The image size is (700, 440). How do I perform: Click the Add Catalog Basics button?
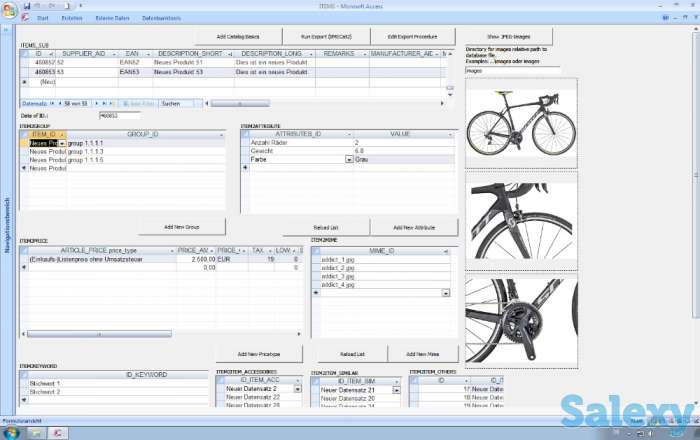tap(238, 37)
